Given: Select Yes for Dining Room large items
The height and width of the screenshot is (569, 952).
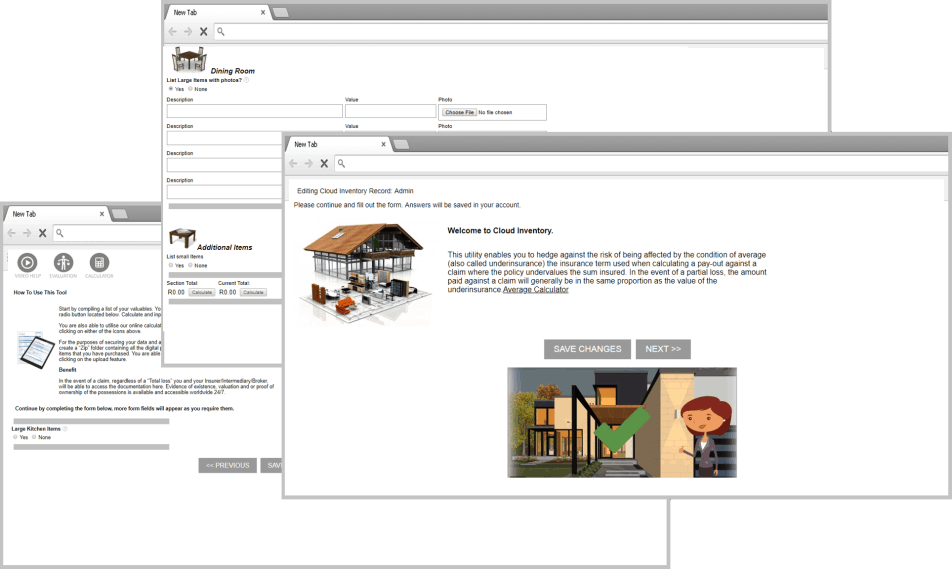Looking at the screenshot, I should (171, 89).
